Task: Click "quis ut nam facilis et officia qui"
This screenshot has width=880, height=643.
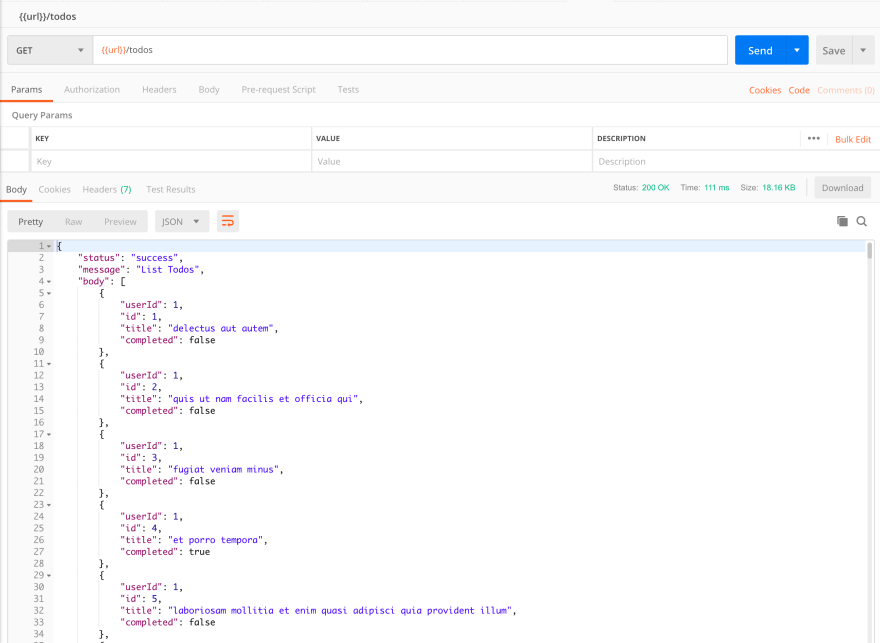Action: pyautogui.click(x=263, y=399)
